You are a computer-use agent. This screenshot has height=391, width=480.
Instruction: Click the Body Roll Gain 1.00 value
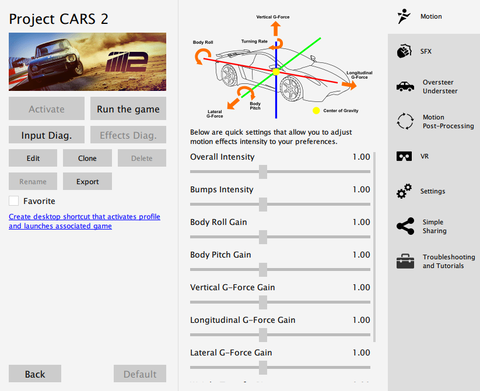click(361, 222)
